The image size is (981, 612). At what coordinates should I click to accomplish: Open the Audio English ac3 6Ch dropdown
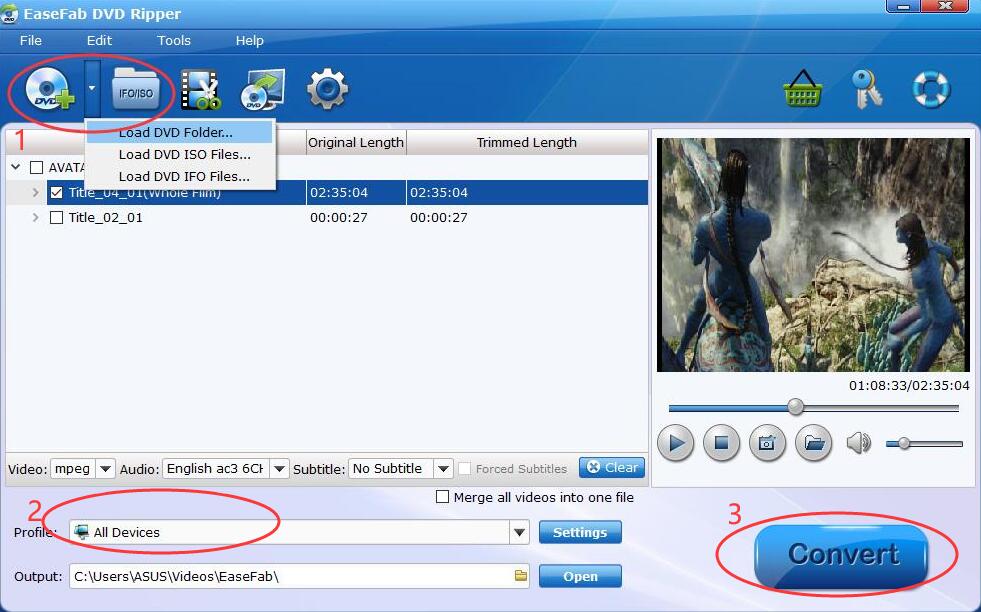click(280, 469)
